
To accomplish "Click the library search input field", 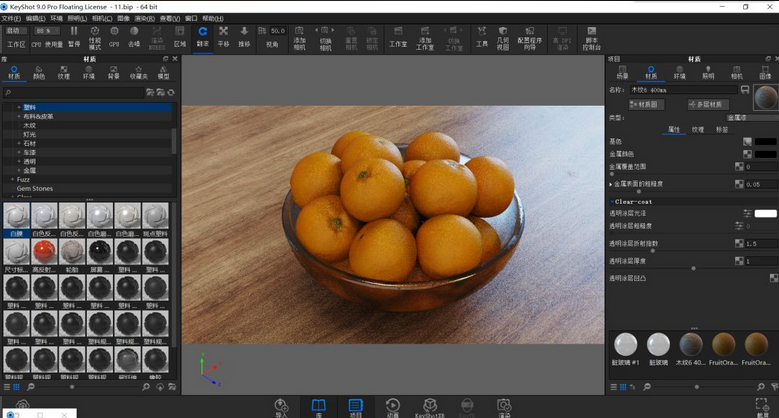I will pyautogui.click(x=75, y=92).
